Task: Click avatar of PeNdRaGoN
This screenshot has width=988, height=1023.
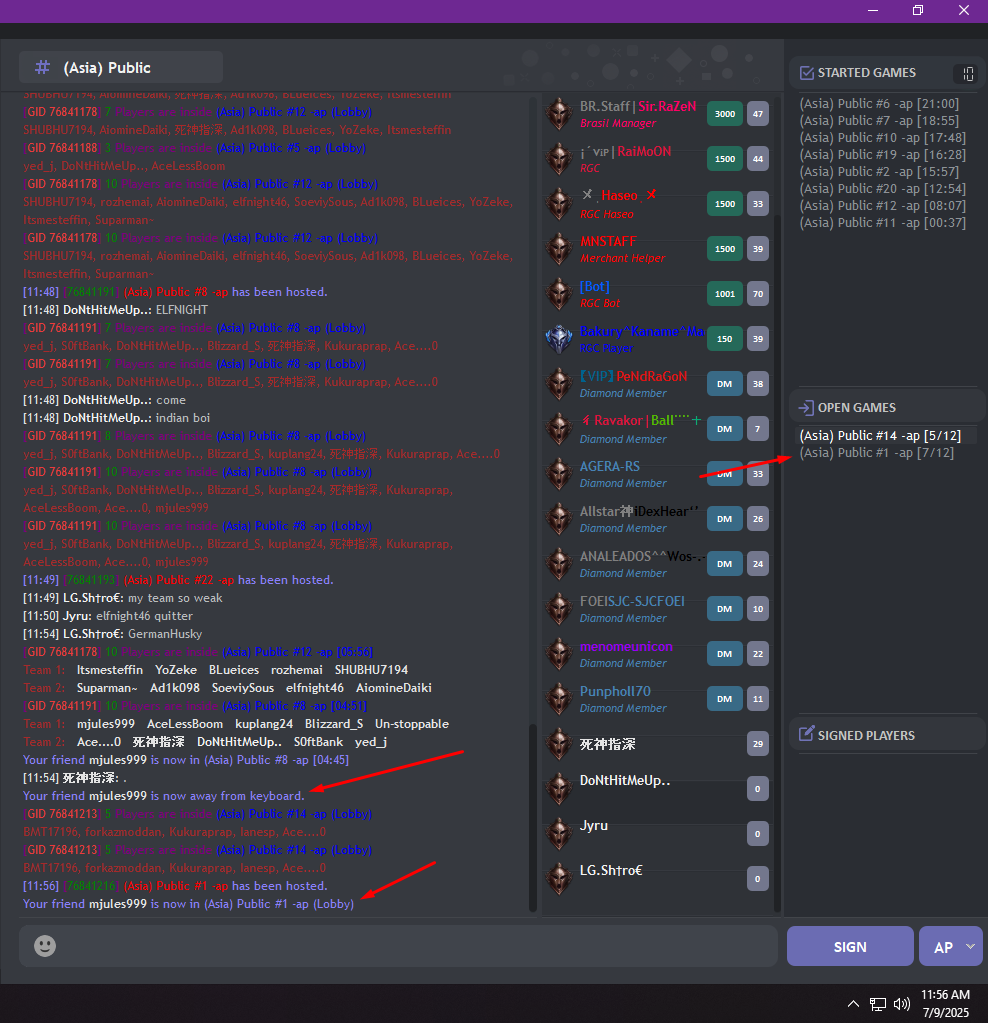Action: [x=559, y=384]
